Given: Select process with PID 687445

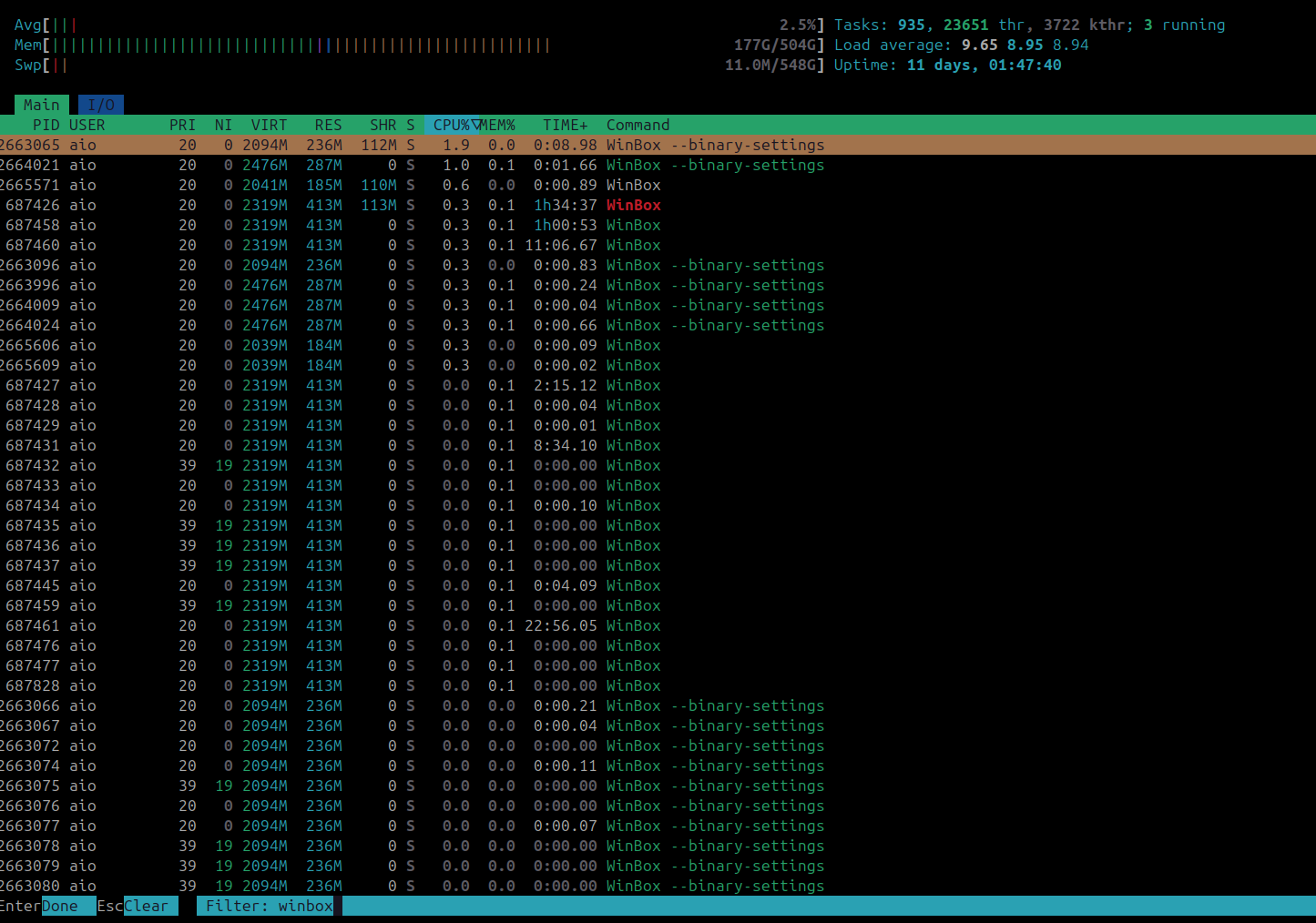Looking at the screenshot, I should point(658,585).
